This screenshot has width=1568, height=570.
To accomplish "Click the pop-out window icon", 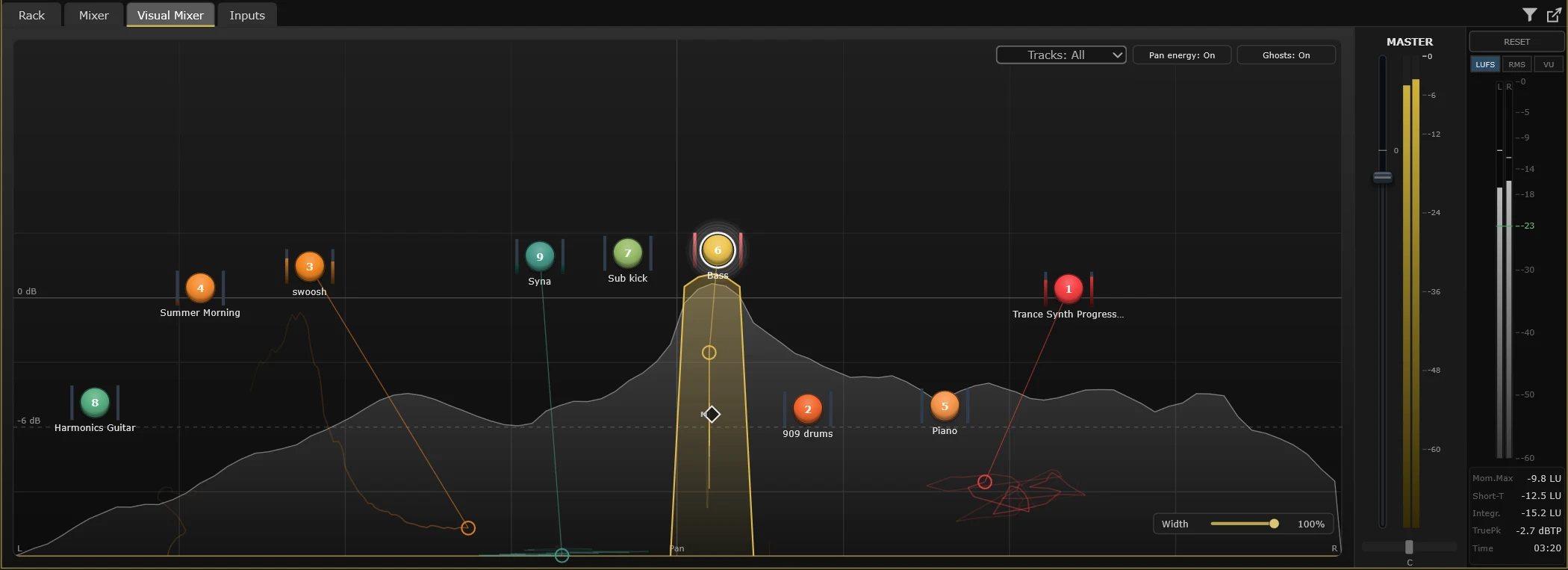I will (x=1554, y=14).
